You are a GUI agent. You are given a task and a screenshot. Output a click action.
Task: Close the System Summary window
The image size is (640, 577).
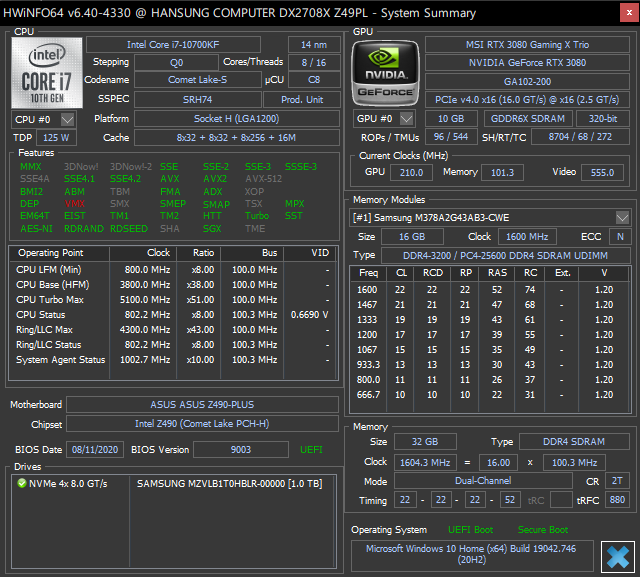(x=629, y=13)
